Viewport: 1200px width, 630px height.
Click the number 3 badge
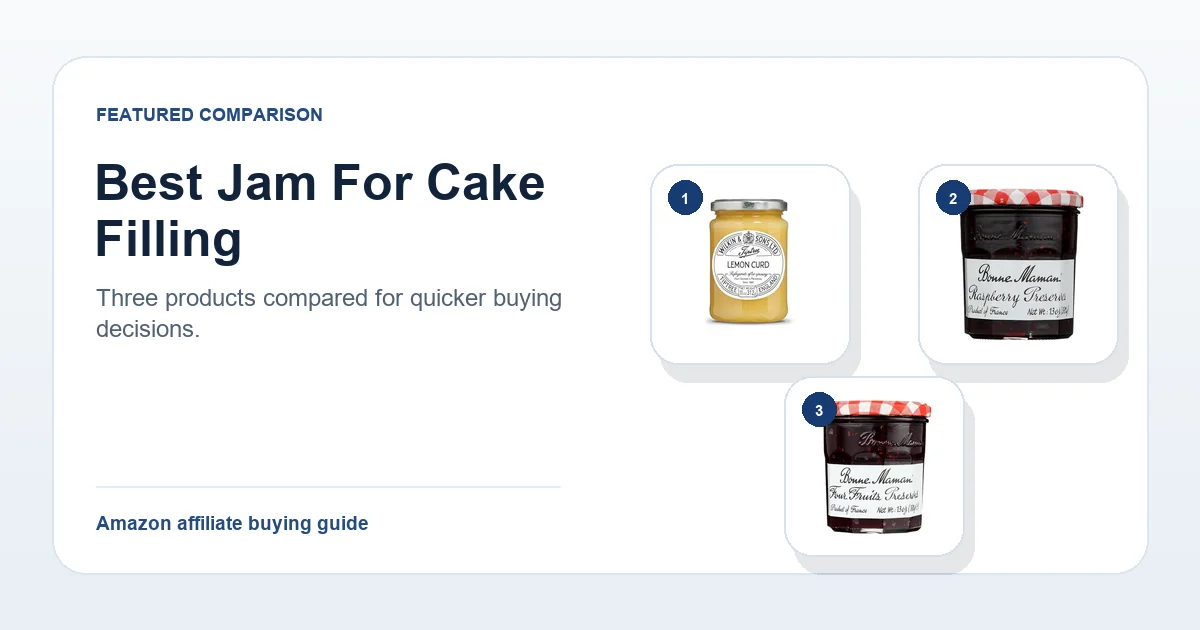point(819,411)
